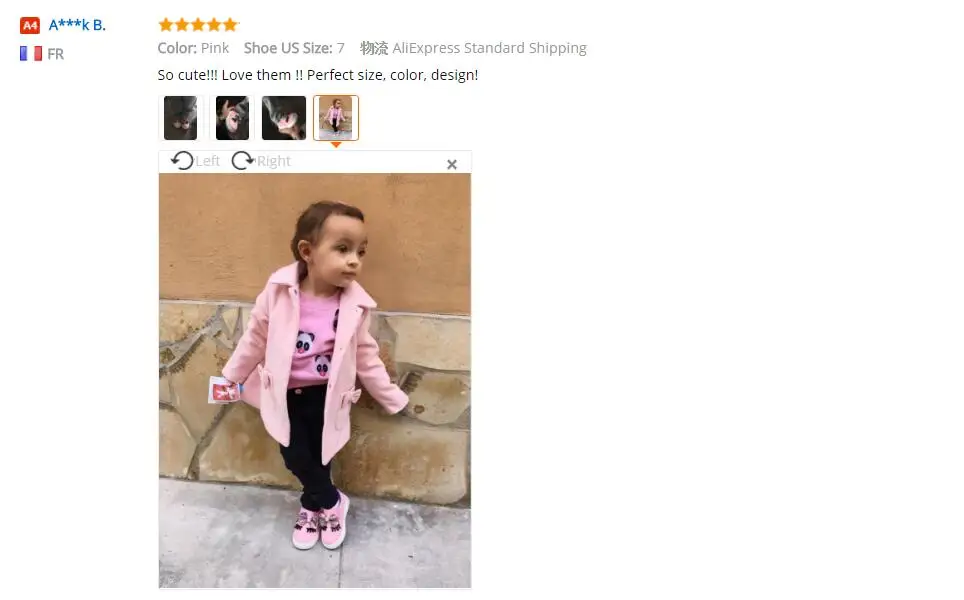Click the red A4 buyer level badge
Image resolution: width=964 pixels, height=600 pixels.
pos(30,25)
